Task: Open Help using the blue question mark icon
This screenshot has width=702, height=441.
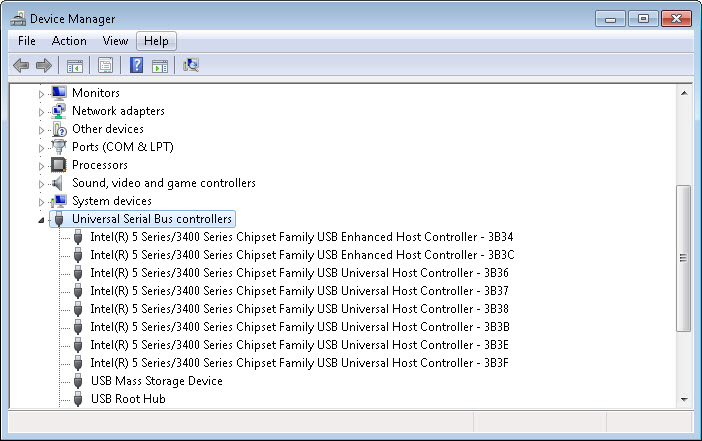Action: pos(137,65)
